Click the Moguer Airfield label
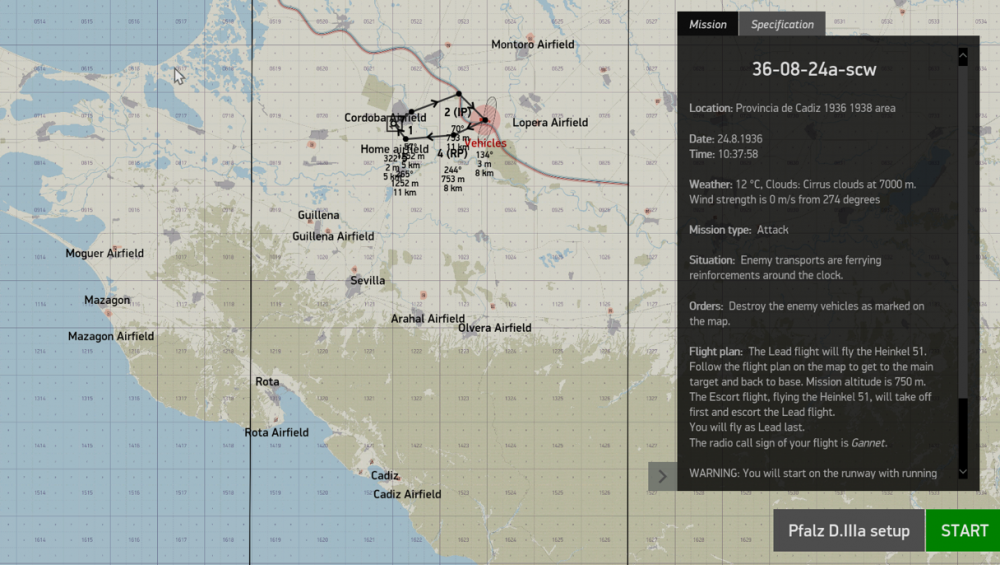1000x565 pixels. [105, 253]
